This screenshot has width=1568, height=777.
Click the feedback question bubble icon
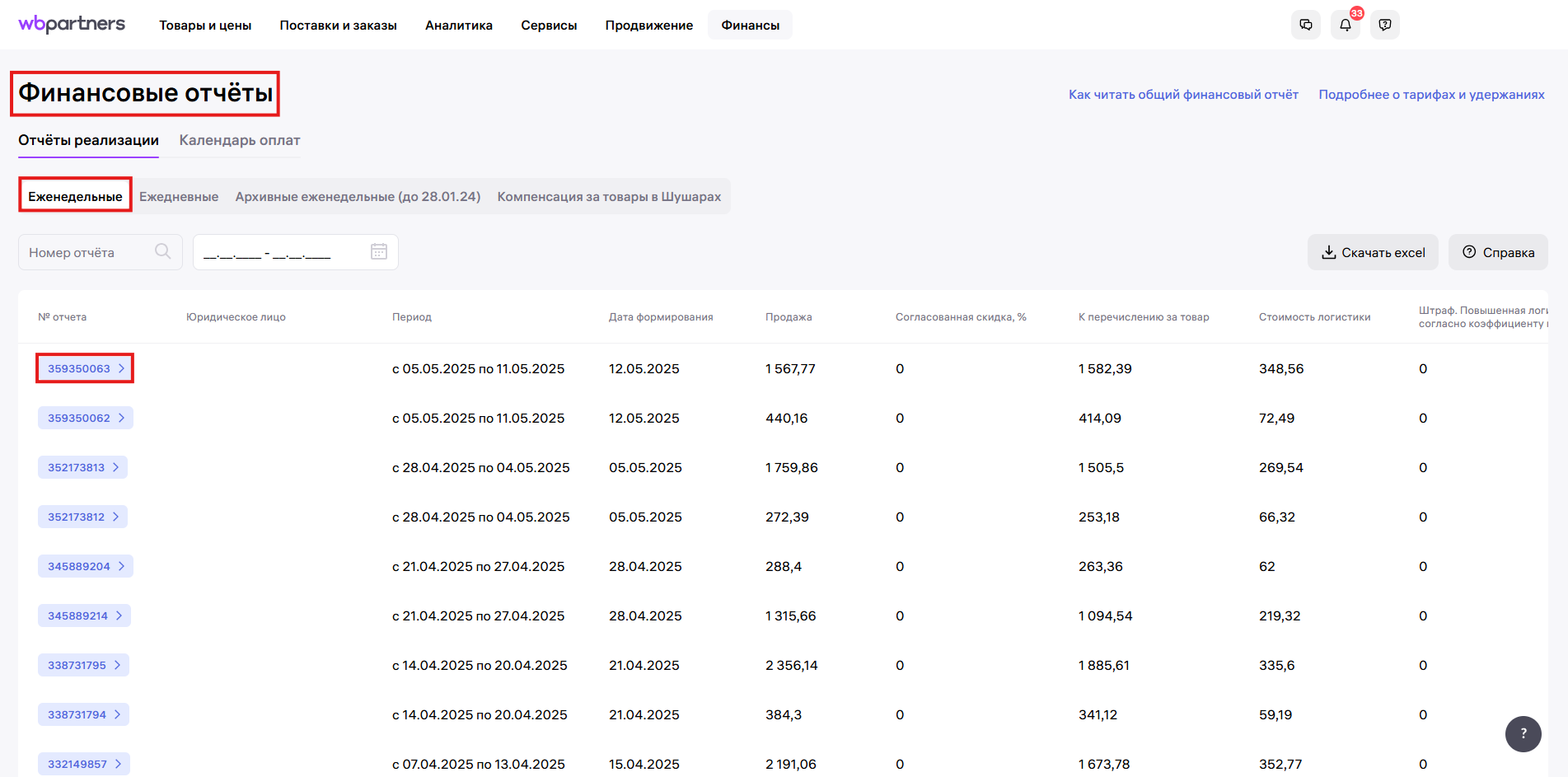tap(1384, 25)
